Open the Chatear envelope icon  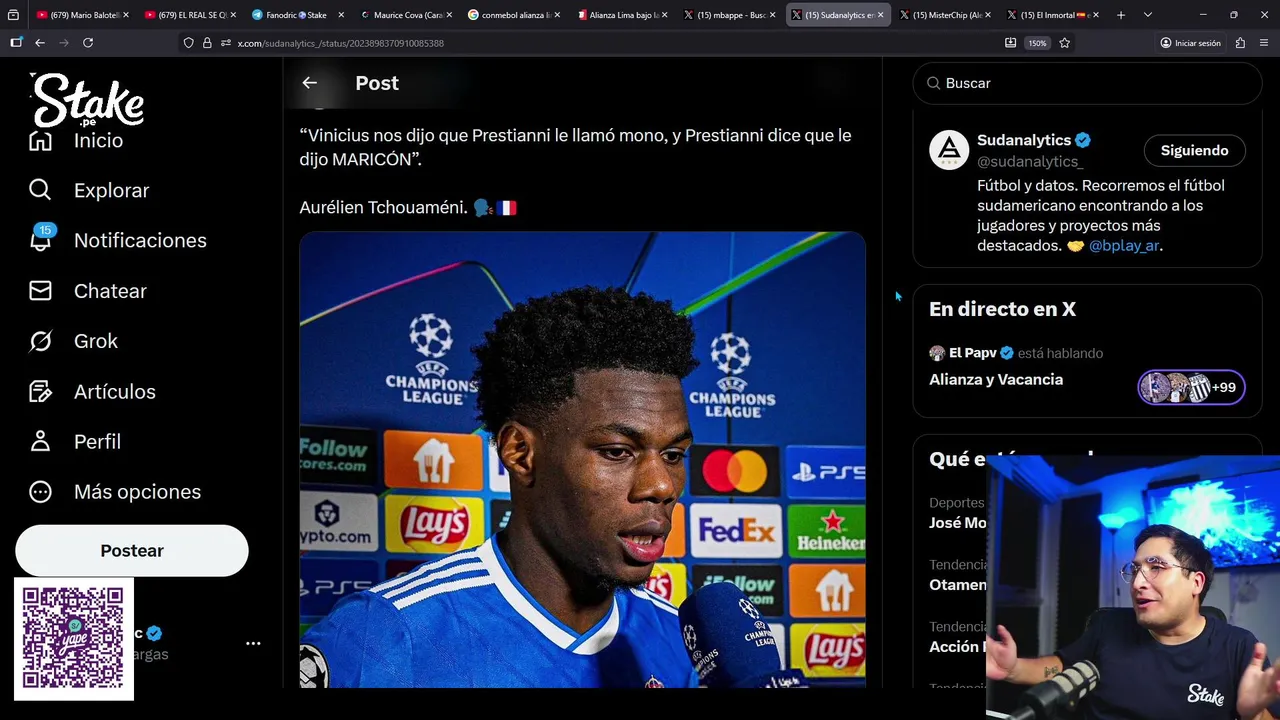tap(40, 291)
